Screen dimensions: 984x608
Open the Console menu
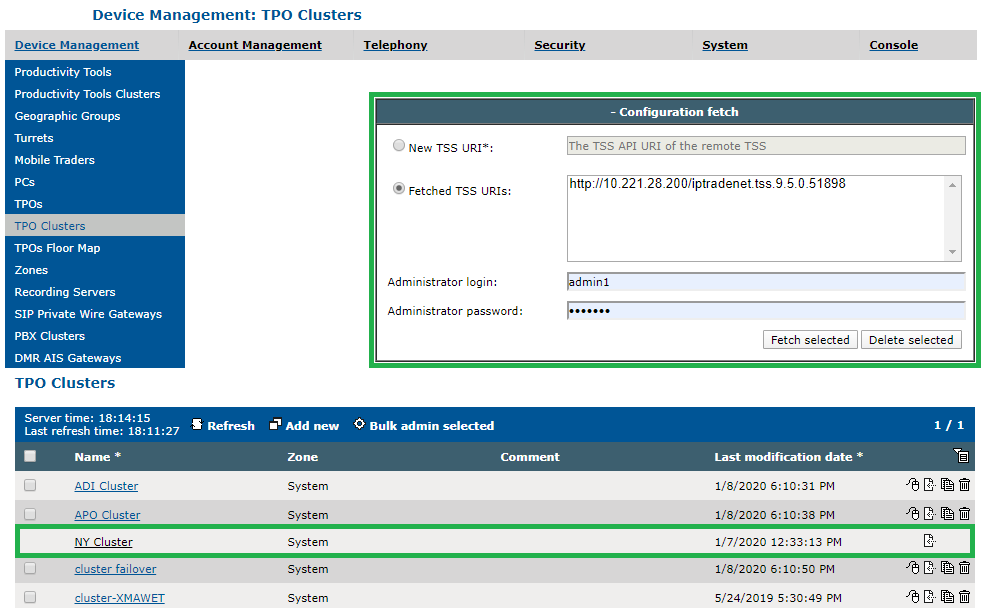click(x=894, y=45)
